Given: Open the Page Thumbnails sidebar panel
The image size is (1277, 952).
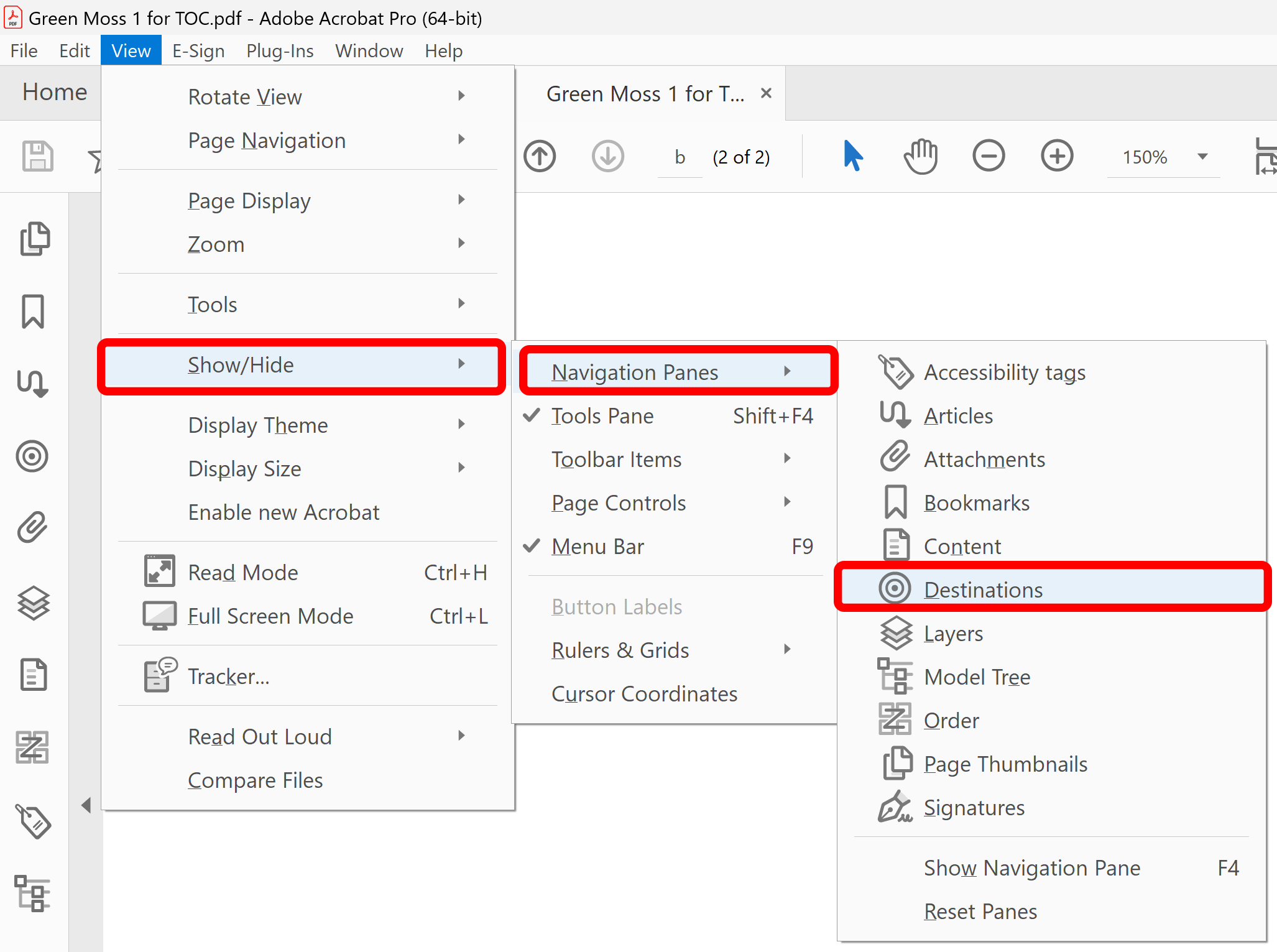Looking at the screenshot, I should tap(34, 238).
